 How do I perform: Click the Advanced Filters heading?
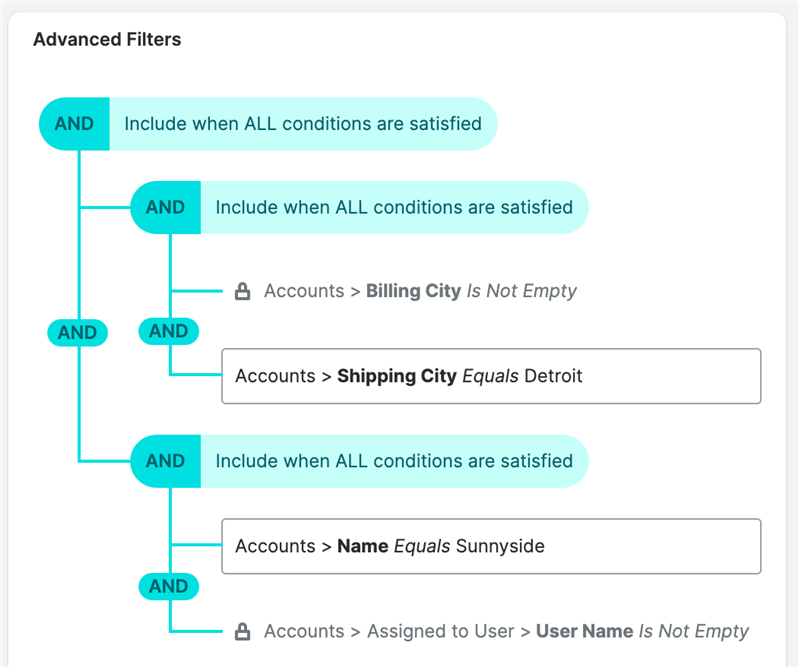(x=107, y=40)
